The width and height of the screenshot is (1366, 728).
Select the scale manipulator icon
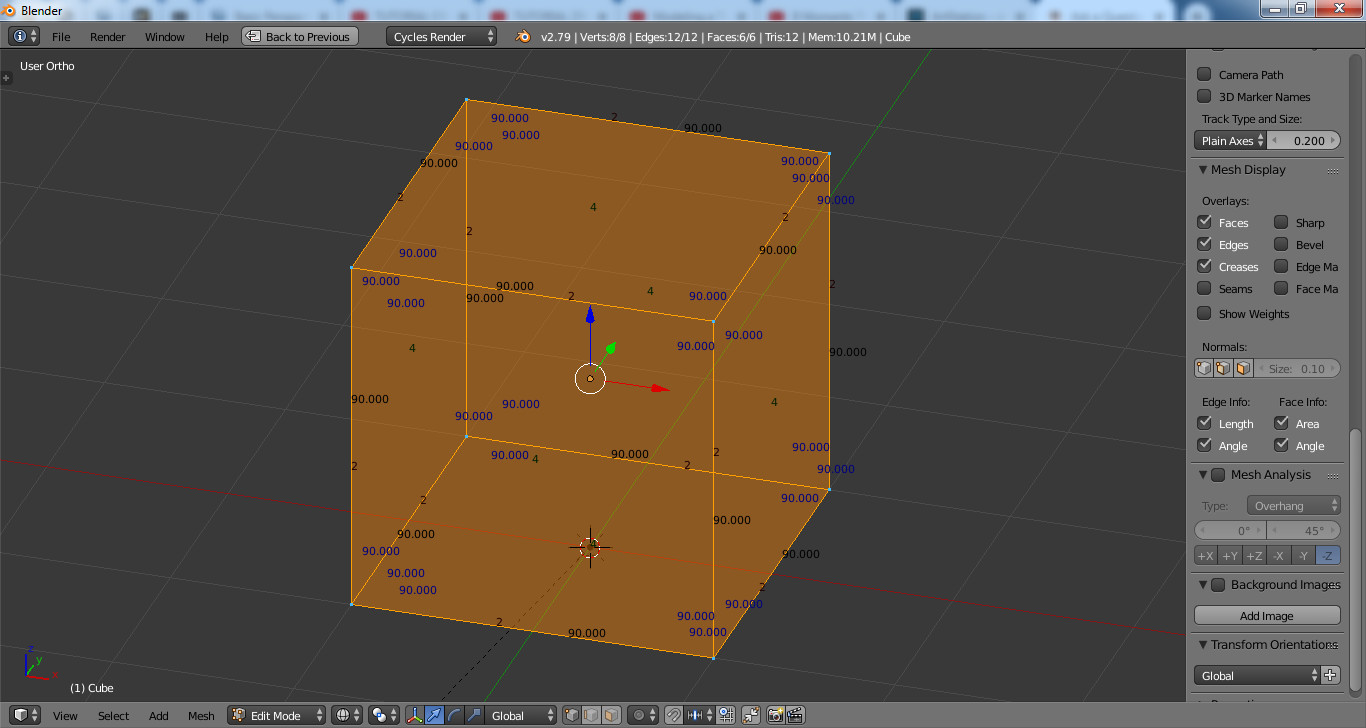[473, 716]
